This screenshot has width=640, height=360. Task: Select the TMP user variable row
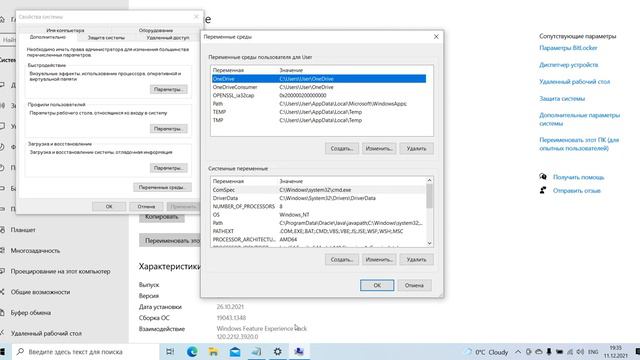[x=319, y=120]
